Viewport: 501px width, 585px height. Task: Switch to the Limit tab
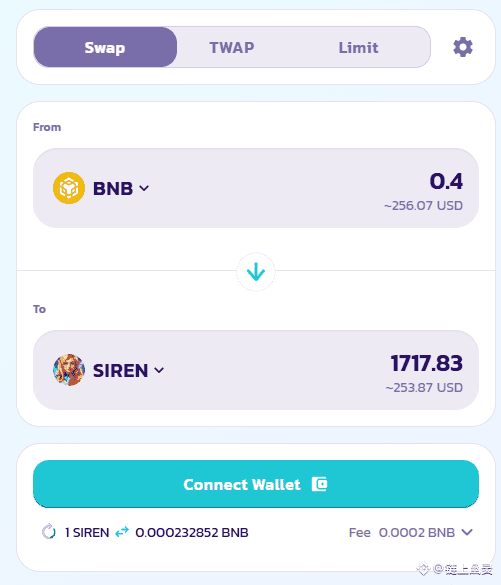pyautogui.click(x=358, y=47)
